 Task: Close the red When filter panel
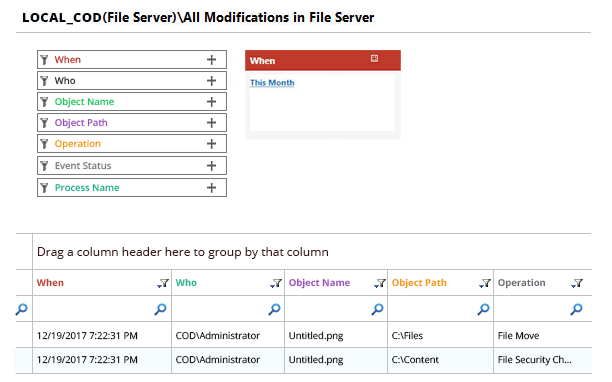tap(374, 59)
